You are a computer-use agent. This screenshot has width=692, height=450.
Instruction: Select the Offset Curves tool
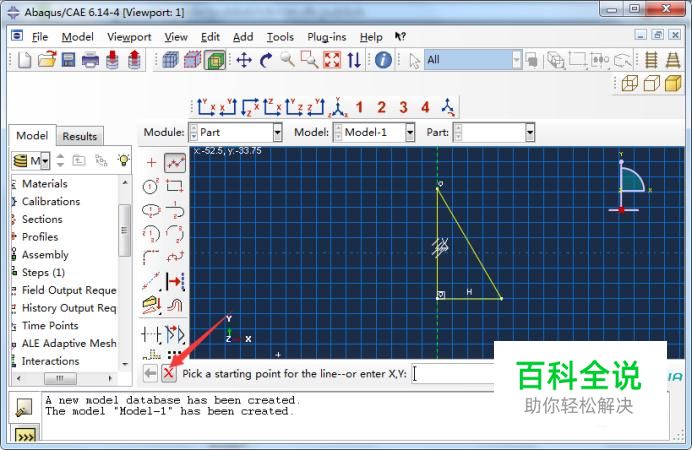[175, 305]
